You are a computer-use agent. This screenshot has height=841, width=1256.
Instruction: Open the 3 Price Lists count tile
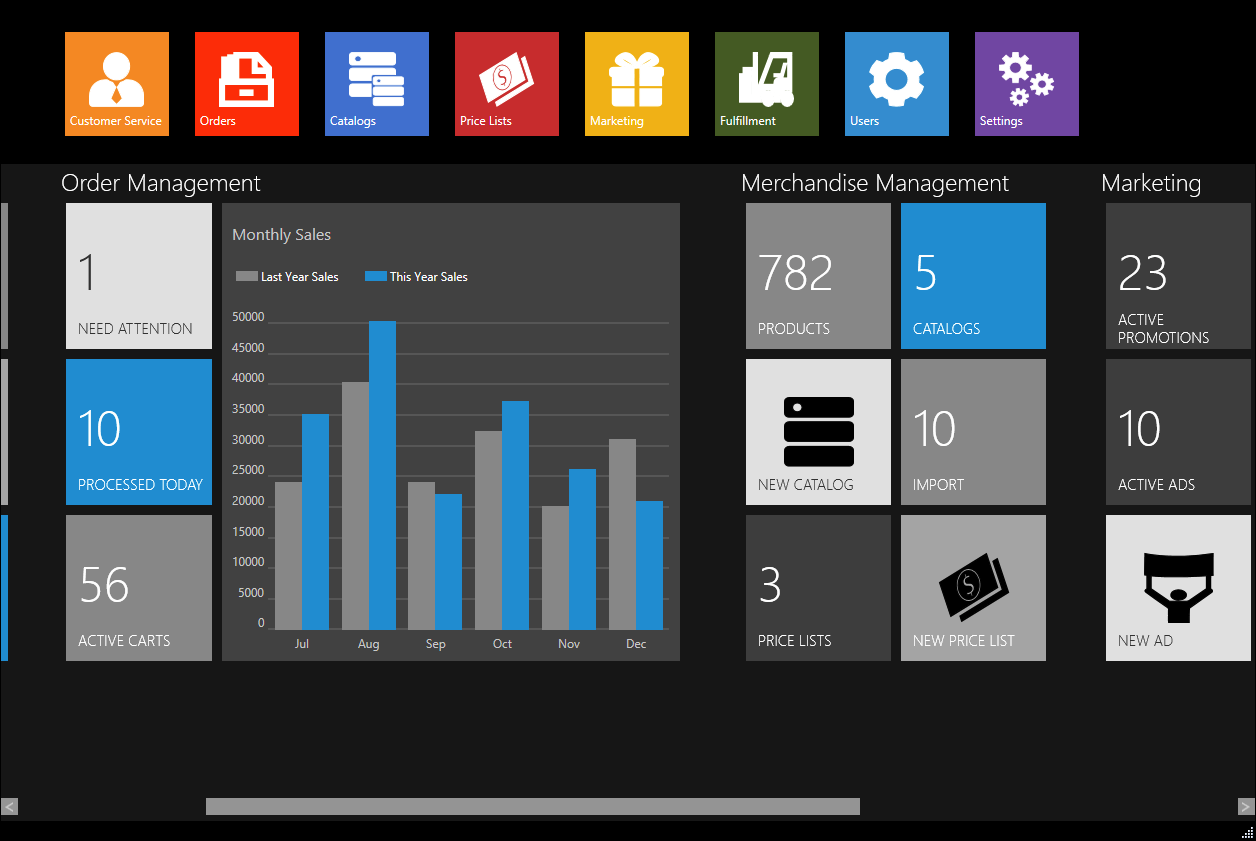(818, 588)
